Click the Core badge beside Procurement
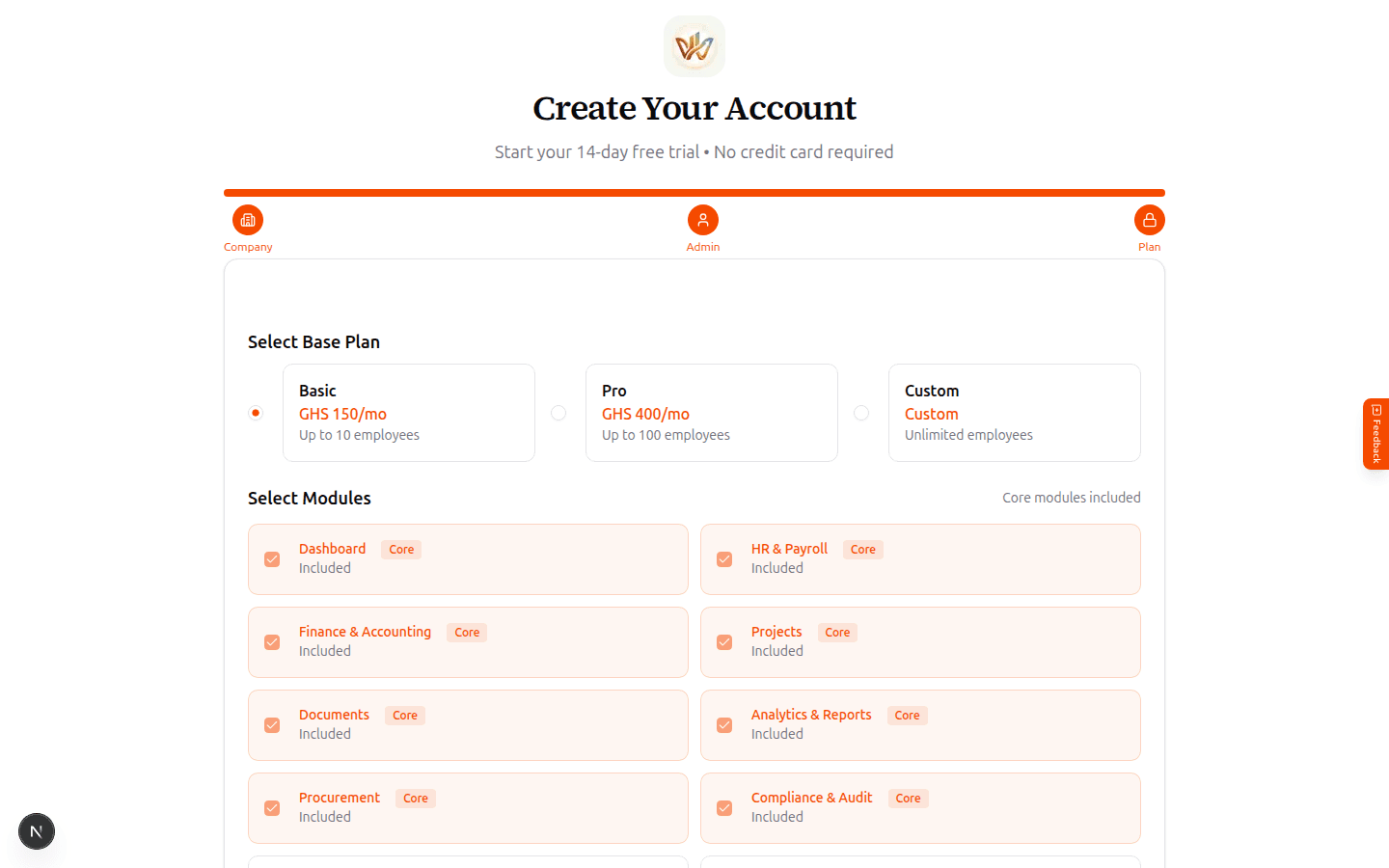 pyautogui.click(x=416, y=799)
